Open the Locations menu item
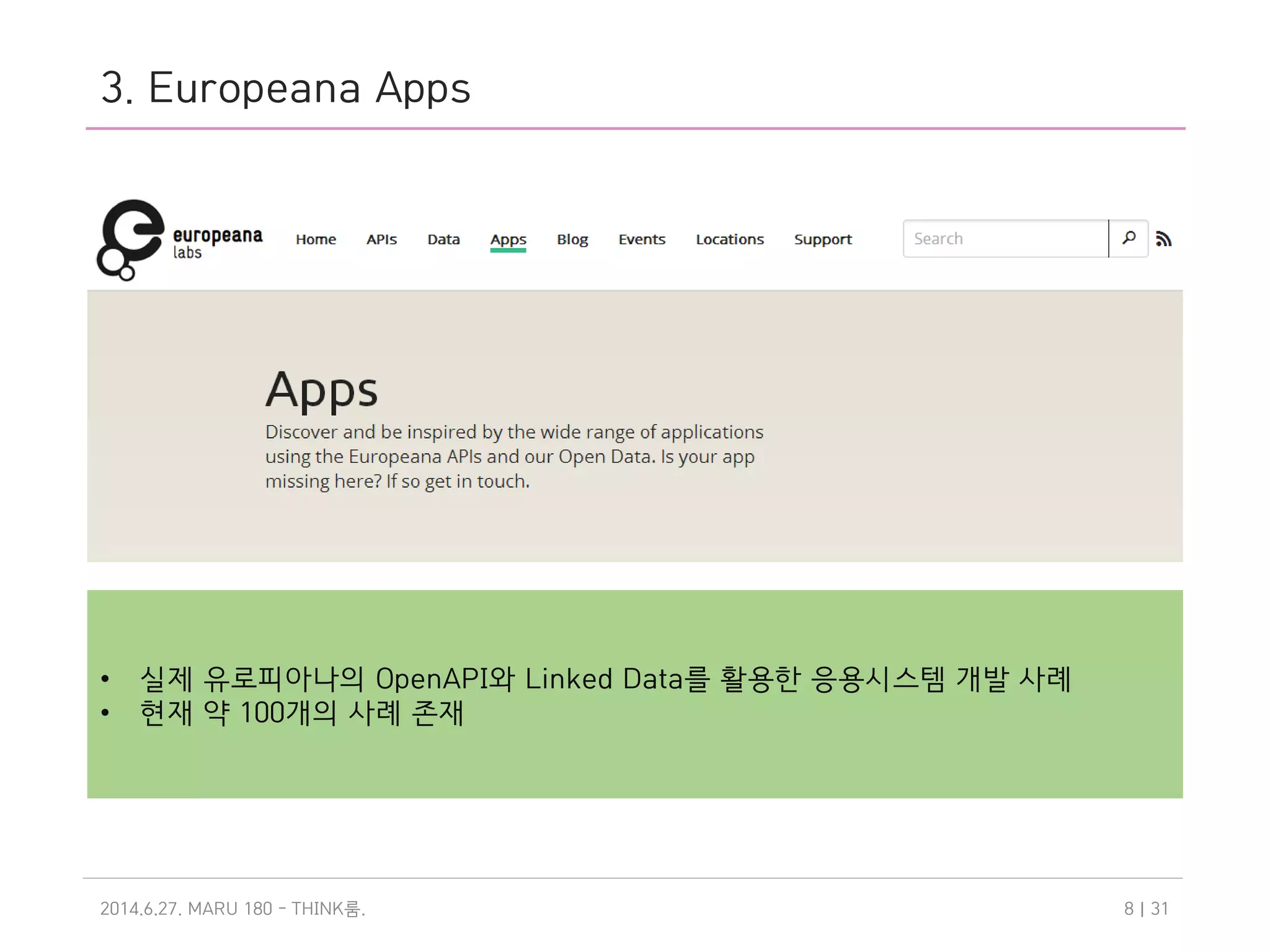1270x952 pixels. 730,239
